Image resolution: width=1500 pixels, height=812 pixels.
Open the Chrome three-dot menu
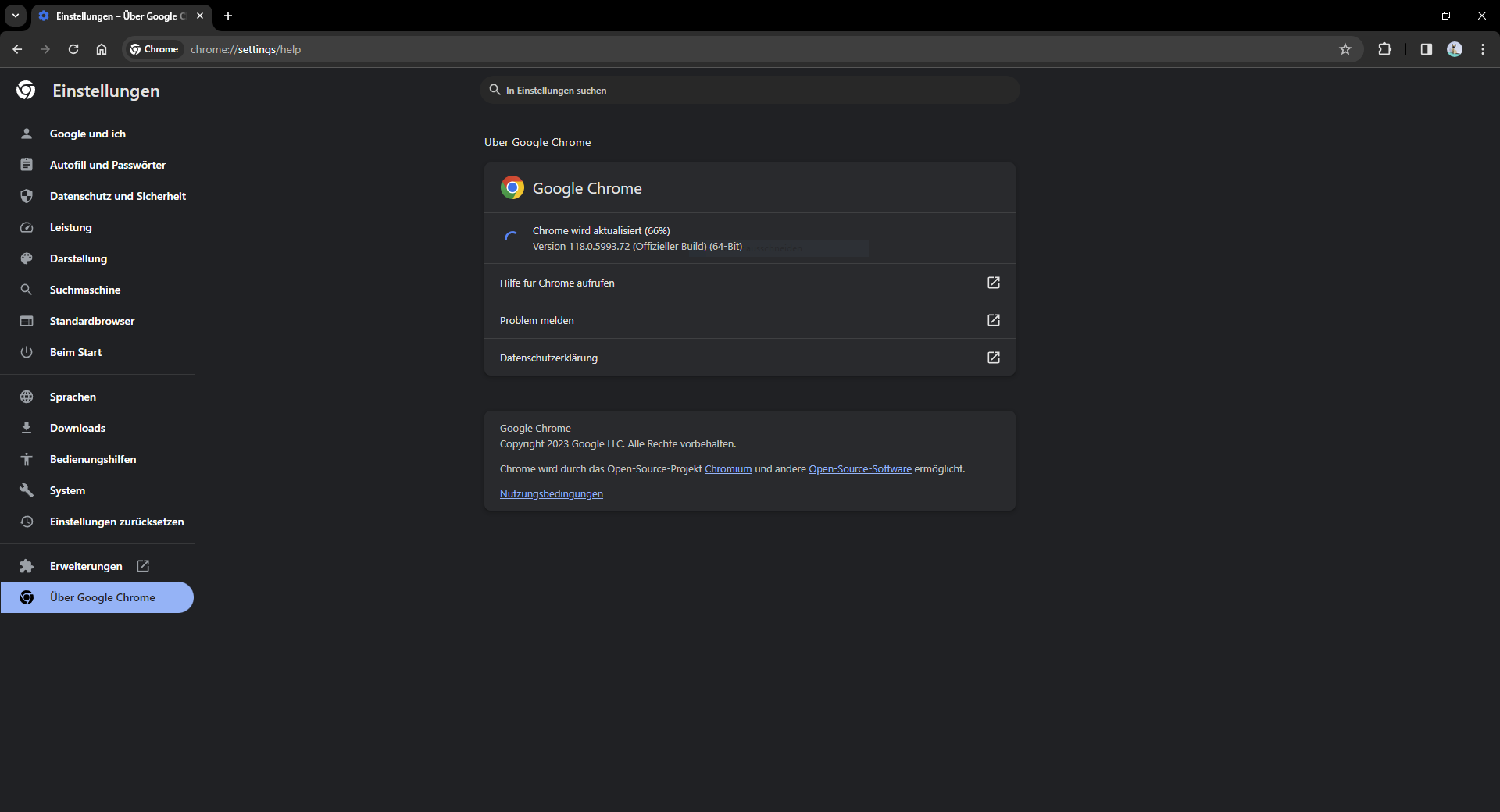point(1483,49)
